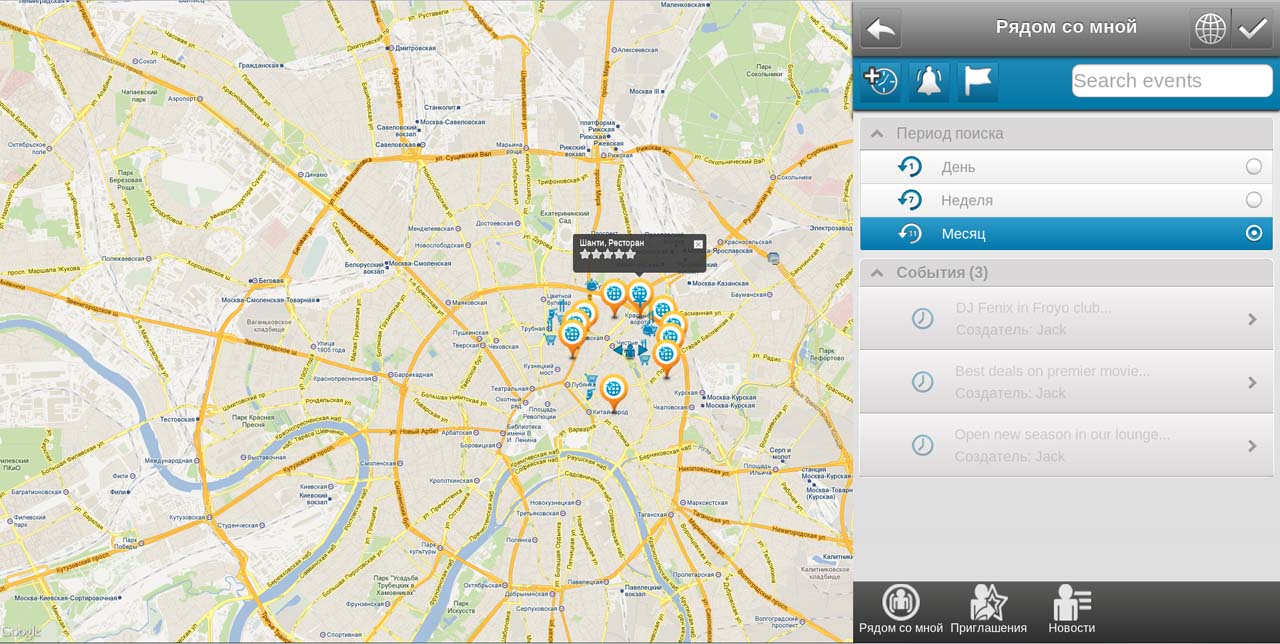Focus the Search events field
Viewport: 1280px width, 644px height.
(1172, 81)
